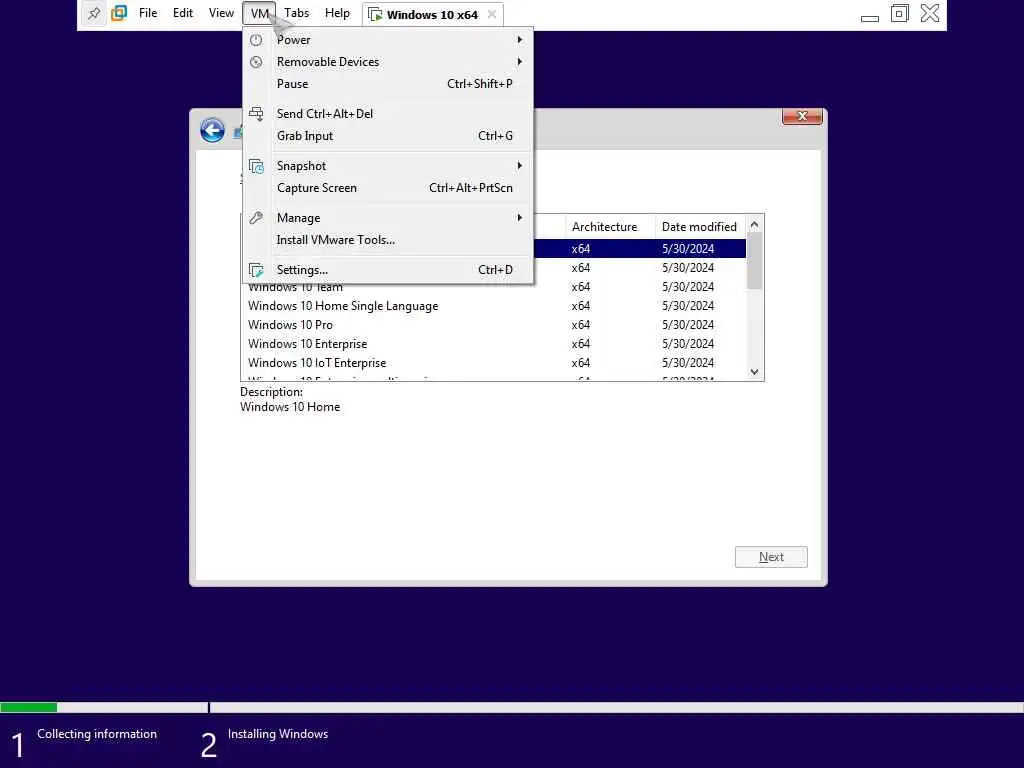Choose Capture Screen
The width and height of the screenshot is (1024, 768).
point(388,188)
